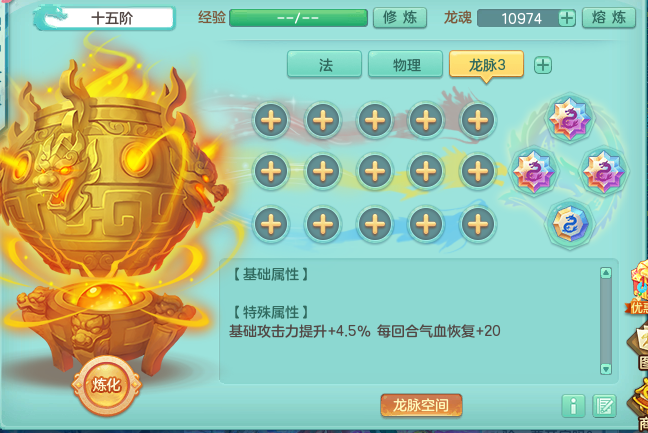Select the bottom blue dragon gem
The height and width of the screenshot is (433, 648).
pos(569,224)
